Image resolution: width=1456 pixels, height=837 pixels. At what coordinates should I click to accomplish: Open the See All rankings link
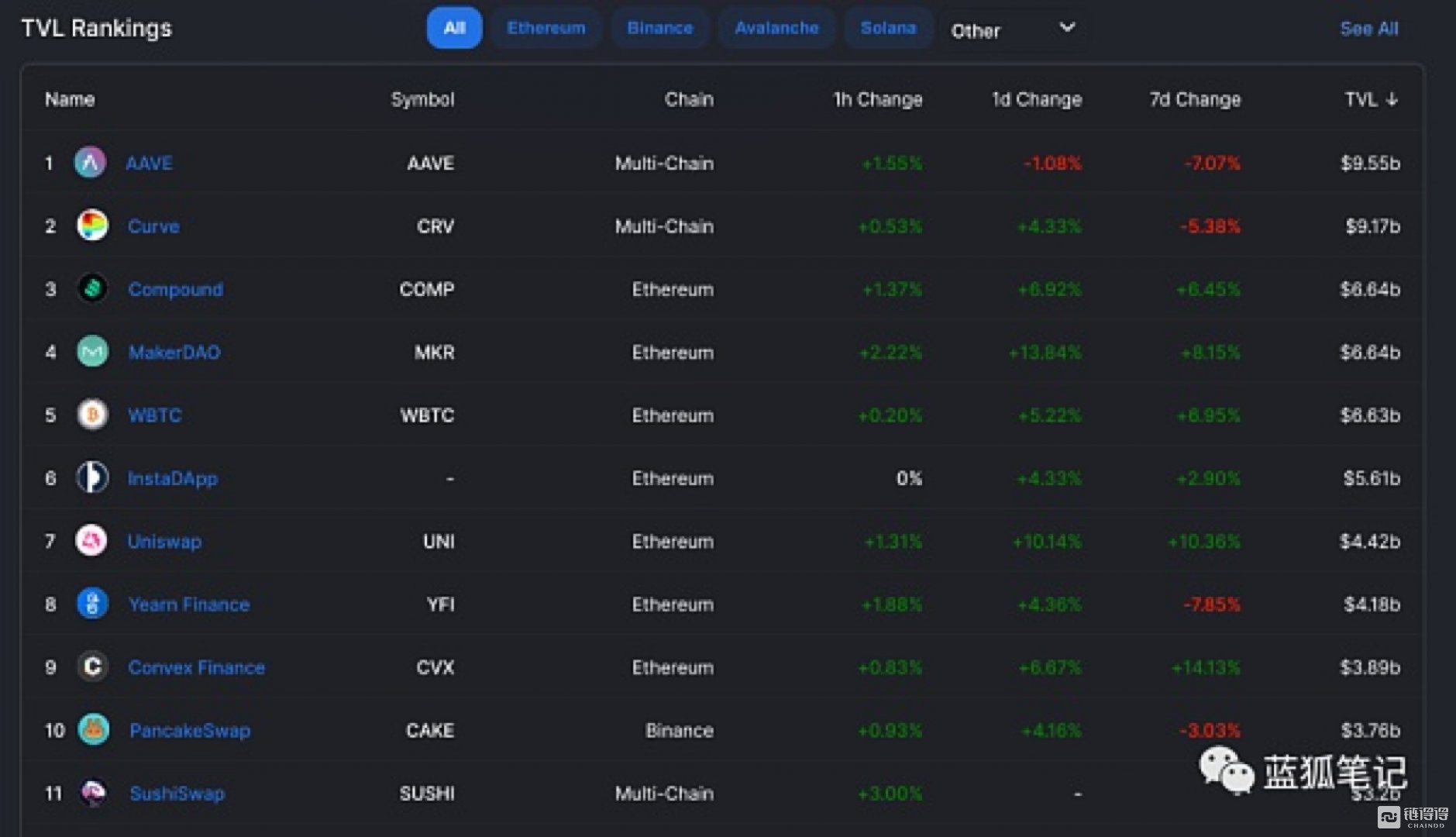(x=1369, y=29)
